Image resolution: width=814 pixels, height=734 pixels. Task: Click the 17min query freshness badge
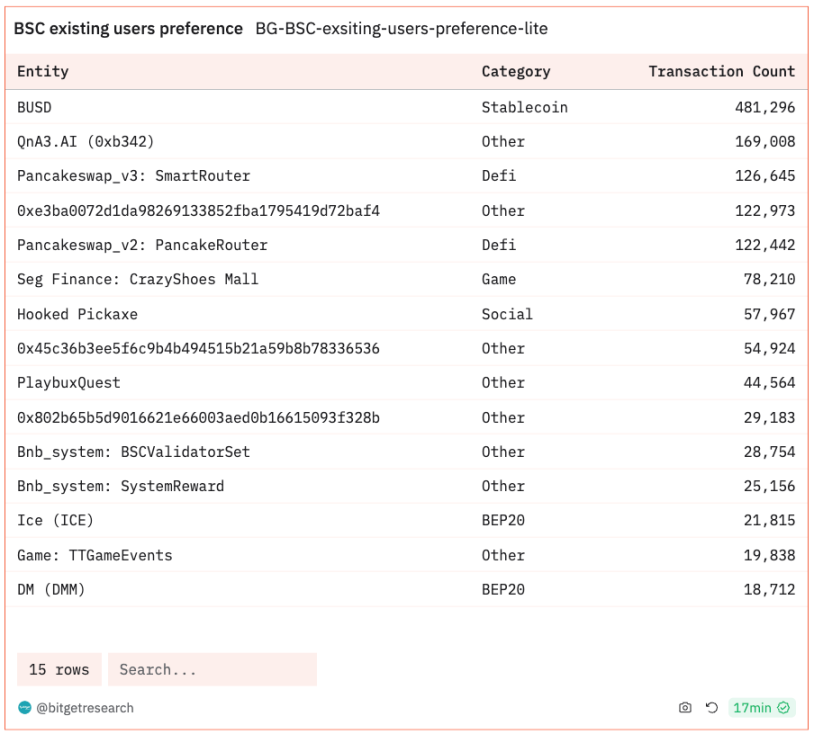761,708
